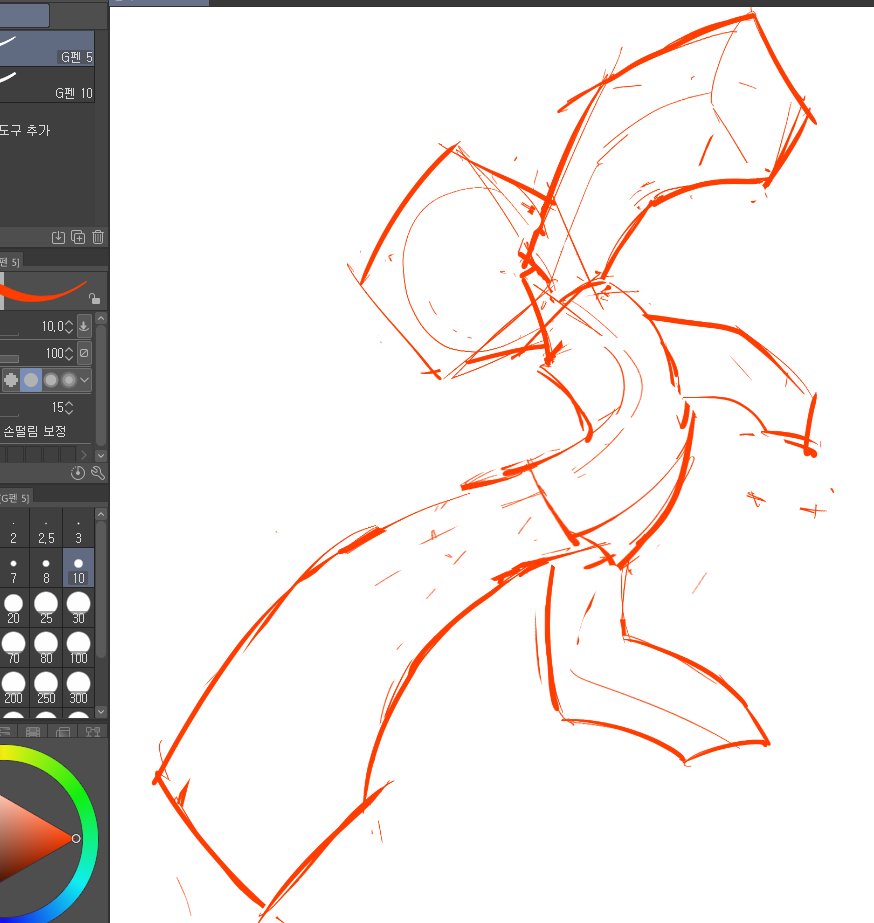Switch to color set tab icon
Viewport: 874px width, 923px height.
click(x=33, y=732)
